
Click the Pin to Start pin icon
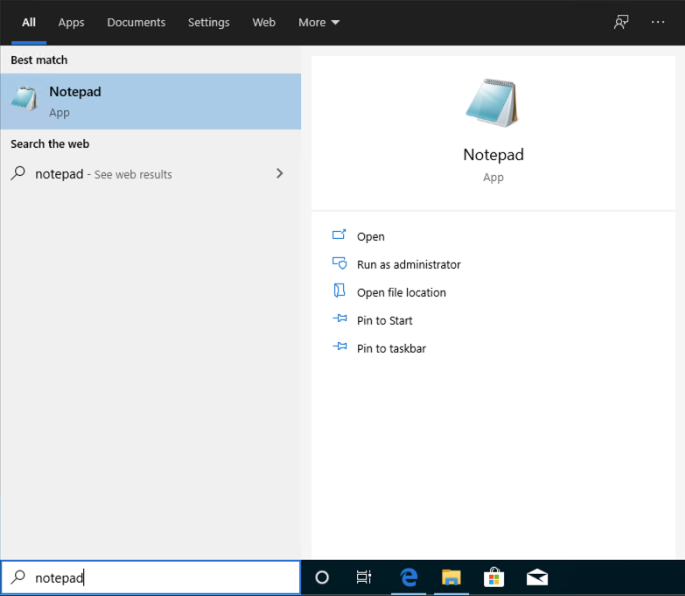coord(340,319)
